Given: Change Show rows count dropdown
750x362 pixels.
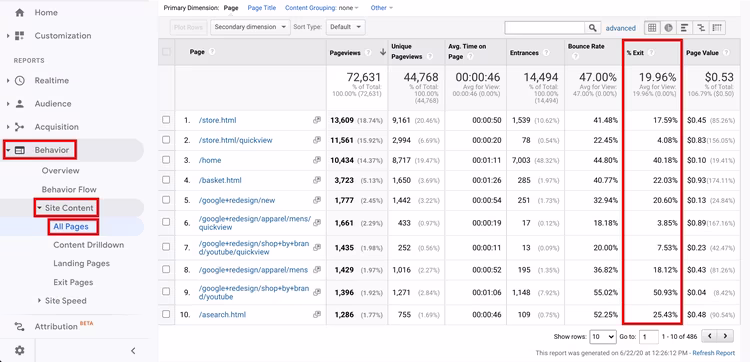Looking at the screenshot, I should (603, 337).
